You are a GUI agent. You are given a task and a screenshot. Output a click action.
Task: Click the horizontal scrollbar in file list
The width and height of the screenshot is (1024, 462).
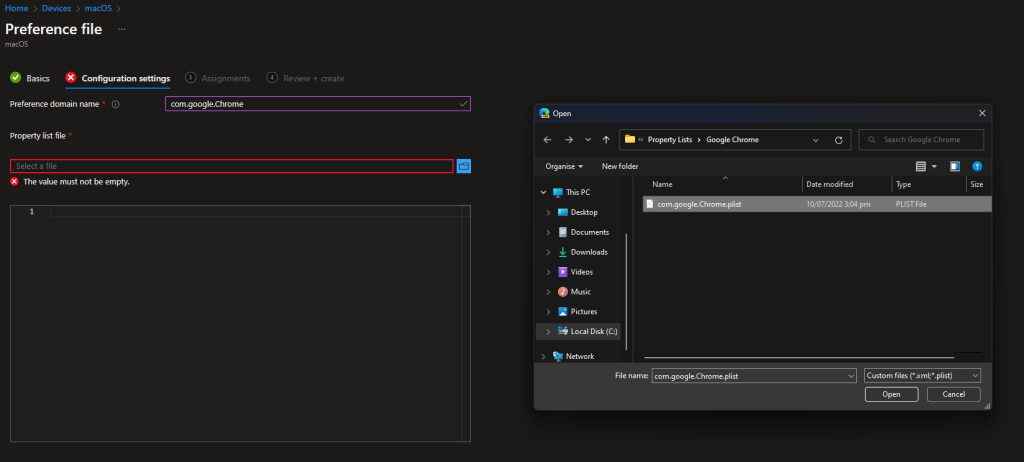coord(799,357)
